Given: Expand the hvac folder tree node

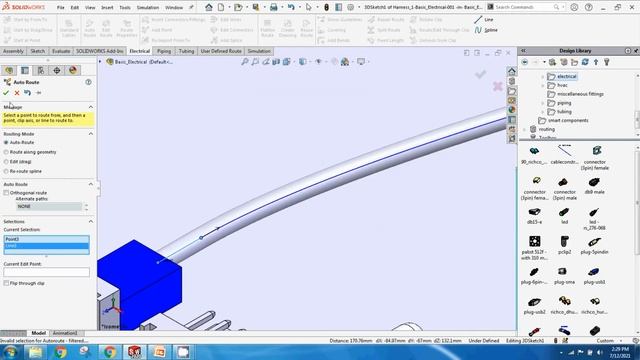Looking at the screenshot, I should 542,86.
